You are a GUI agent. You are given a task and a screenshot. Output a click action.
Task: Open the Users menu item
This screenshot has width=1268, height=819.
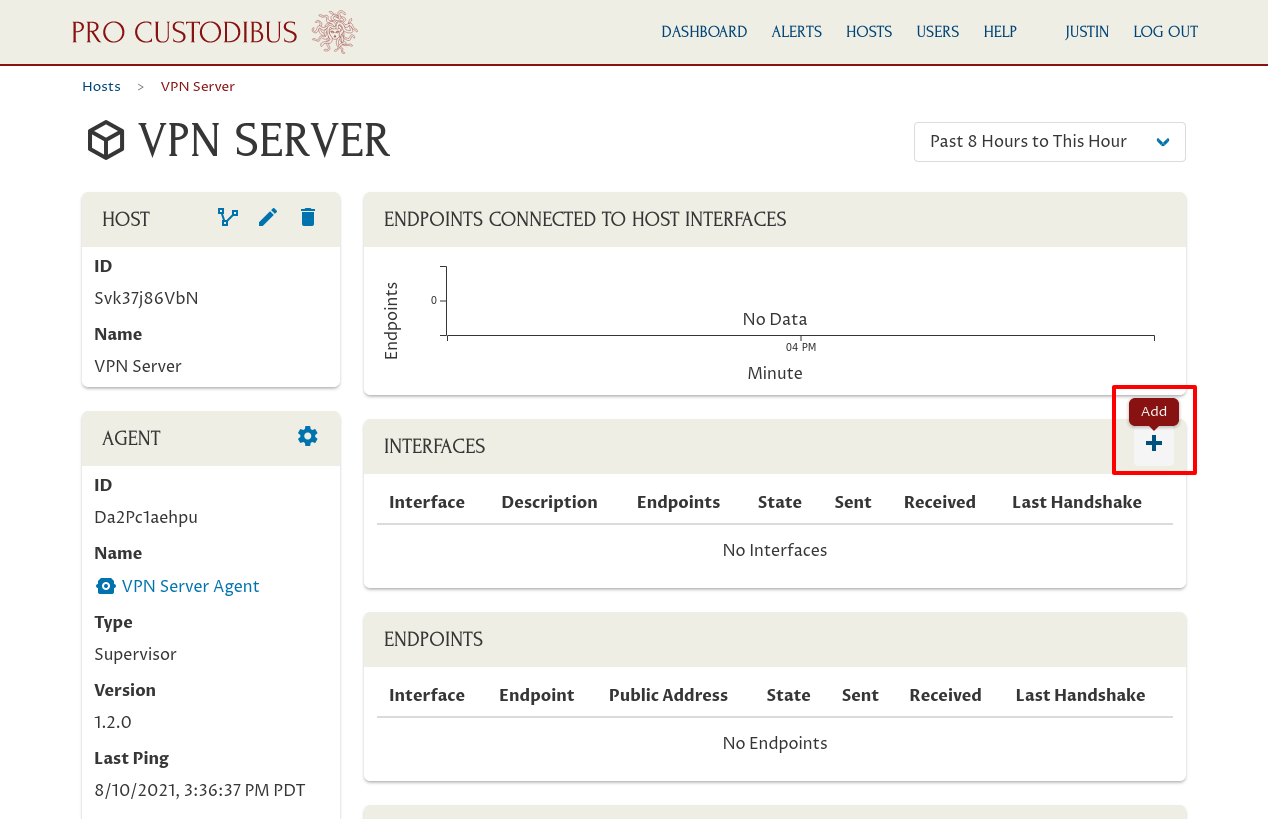coord(938,32)
